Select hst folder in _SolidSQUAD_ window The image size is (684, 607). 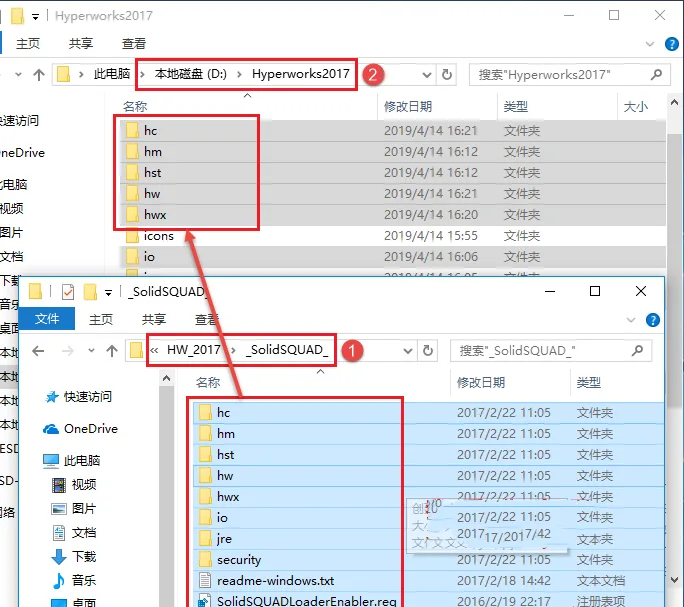428,454
